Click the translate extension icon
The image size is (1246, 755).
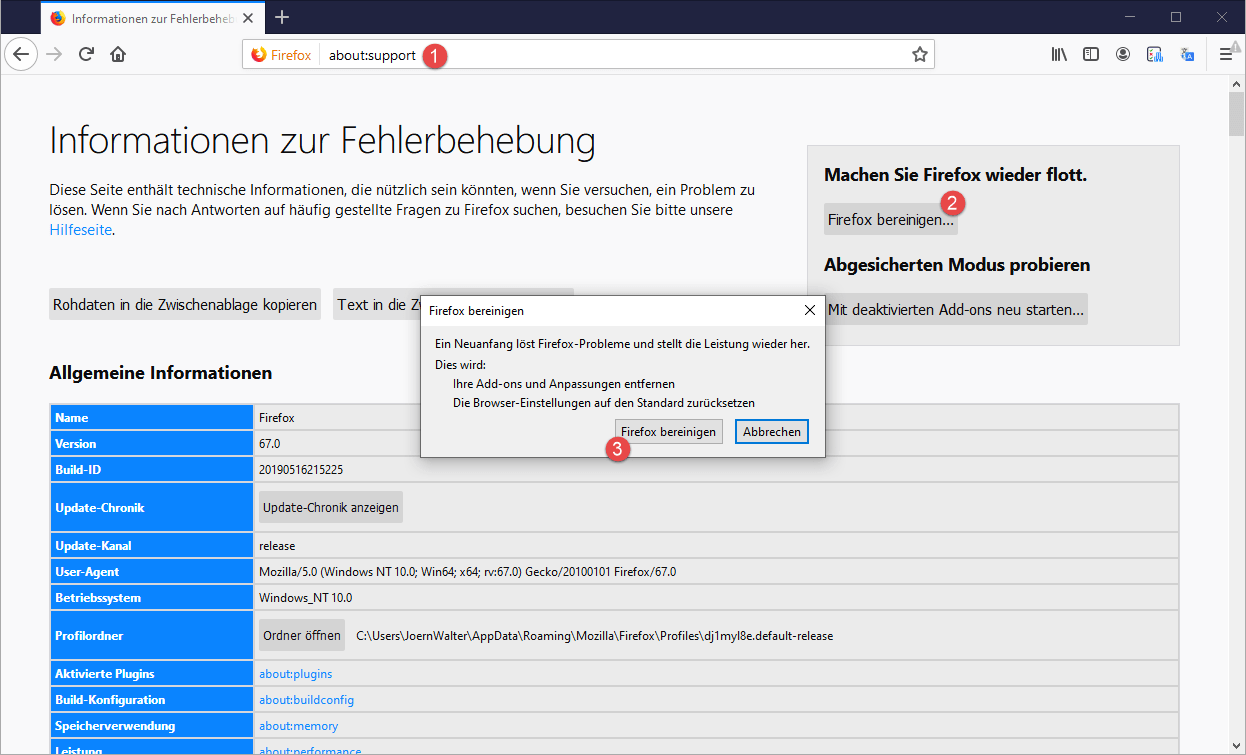pyautogui.click(x=1187, y=55)
